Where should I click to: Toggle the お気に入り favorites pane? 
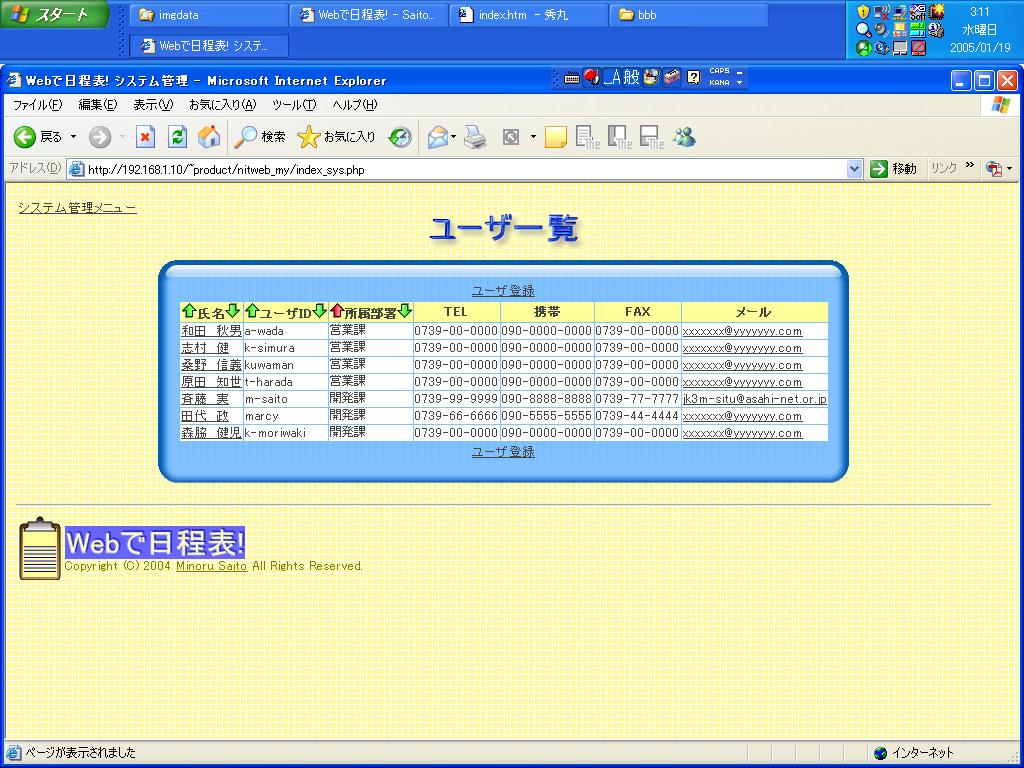click(x=337, y=137)
